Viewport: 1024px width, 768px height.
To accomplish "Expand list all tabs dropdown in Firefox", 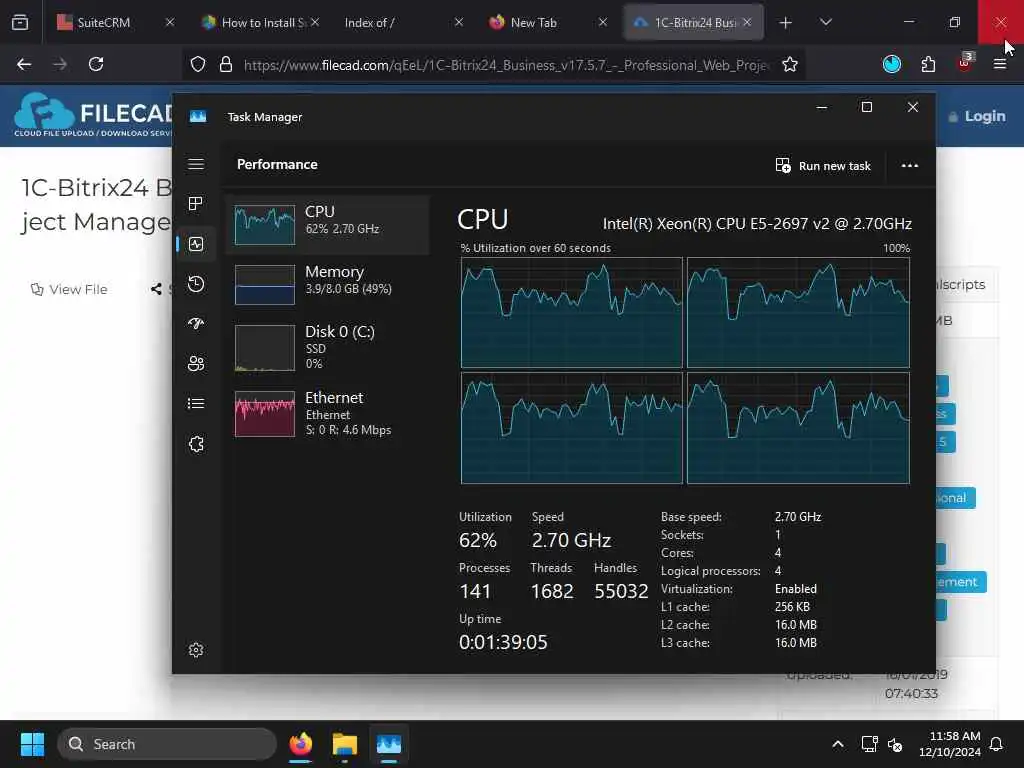I will (825, 22).
